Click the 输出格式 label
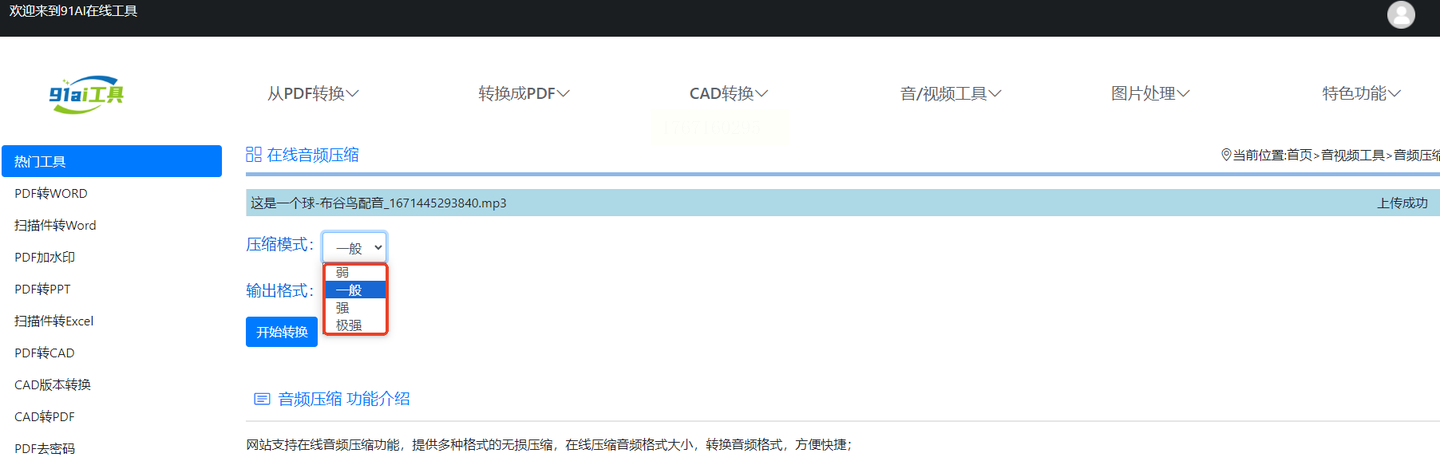The height and width of the screenshot is (469, 1440). (280, 291)
